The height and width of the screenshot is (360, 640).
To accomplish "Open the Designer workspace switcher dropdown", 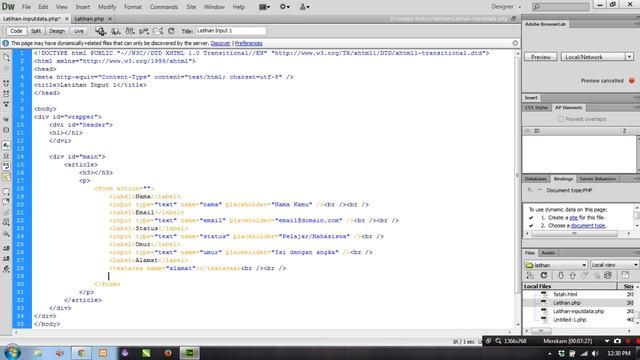I will pos(506,7).
